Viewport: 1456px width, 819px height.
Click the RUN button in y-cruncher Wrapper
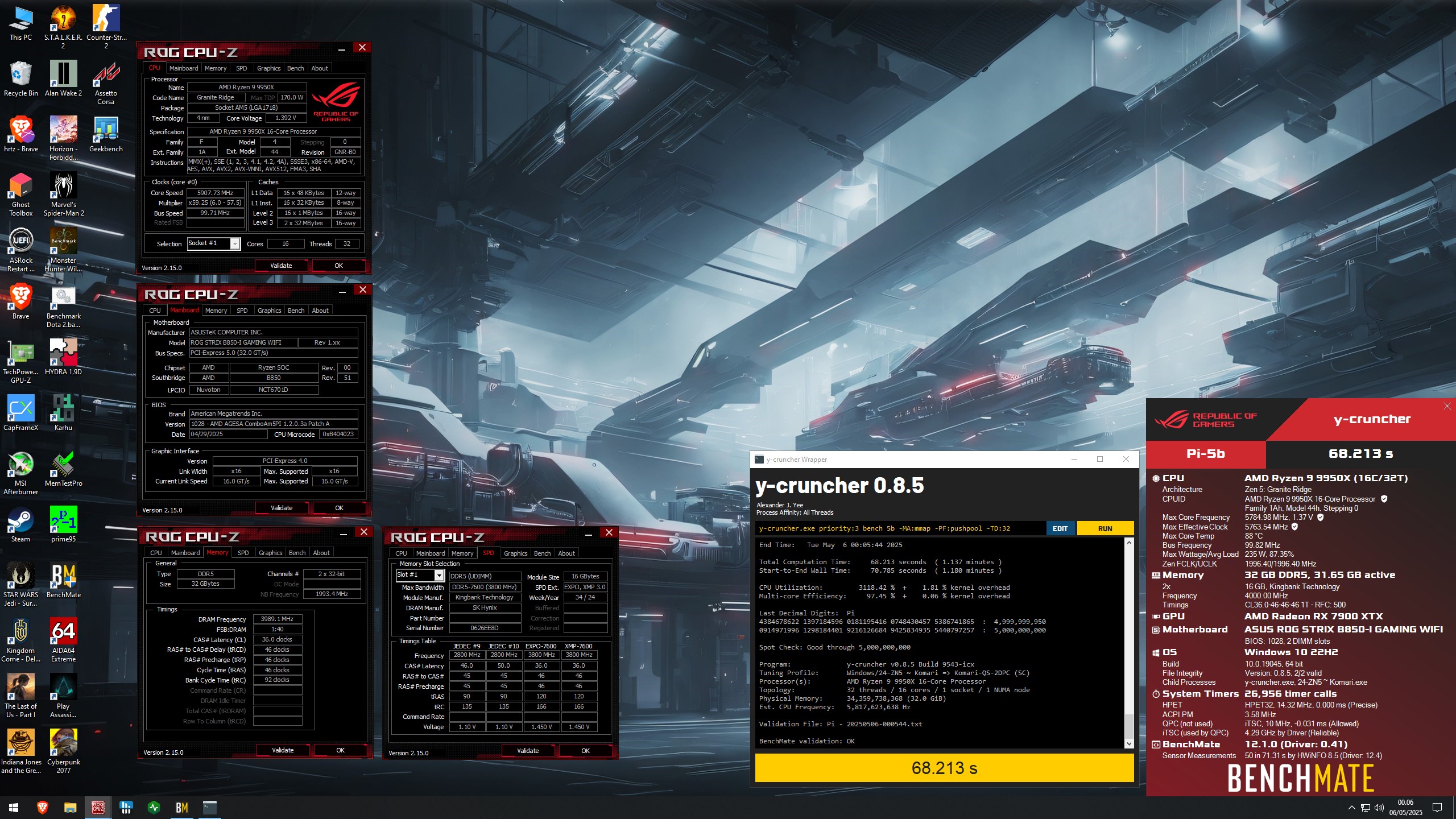pos(1105,528)
